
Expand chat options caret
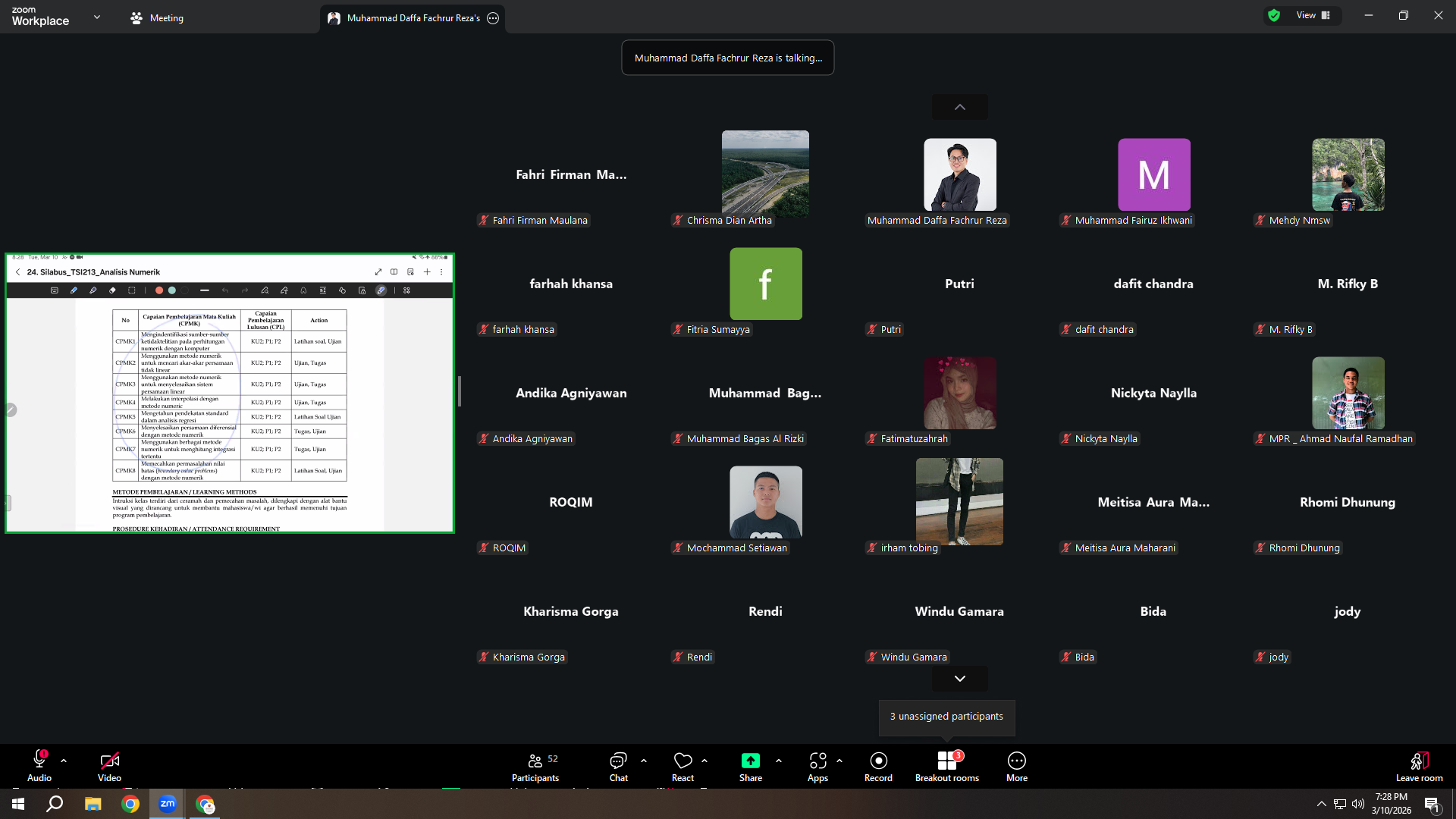point(644,760)
